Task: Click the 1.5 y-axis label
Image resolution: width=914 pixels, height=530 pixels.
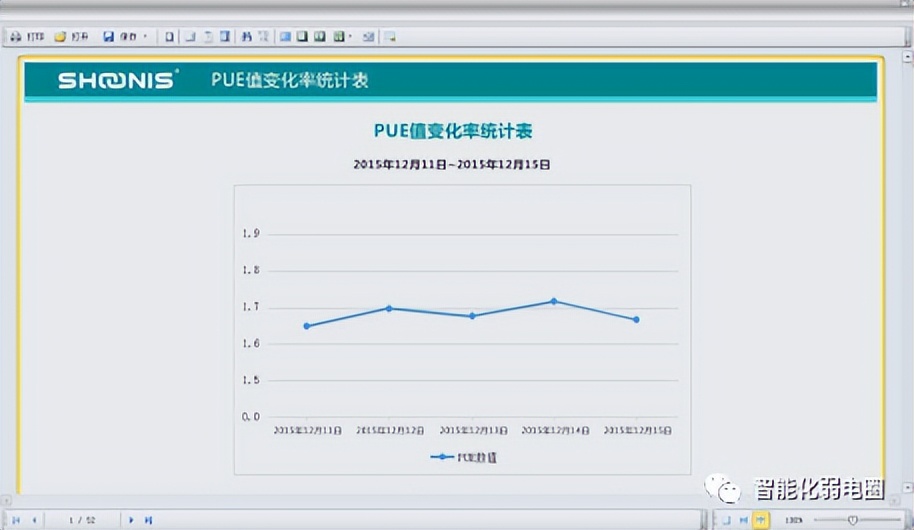Action: point(251,380)
